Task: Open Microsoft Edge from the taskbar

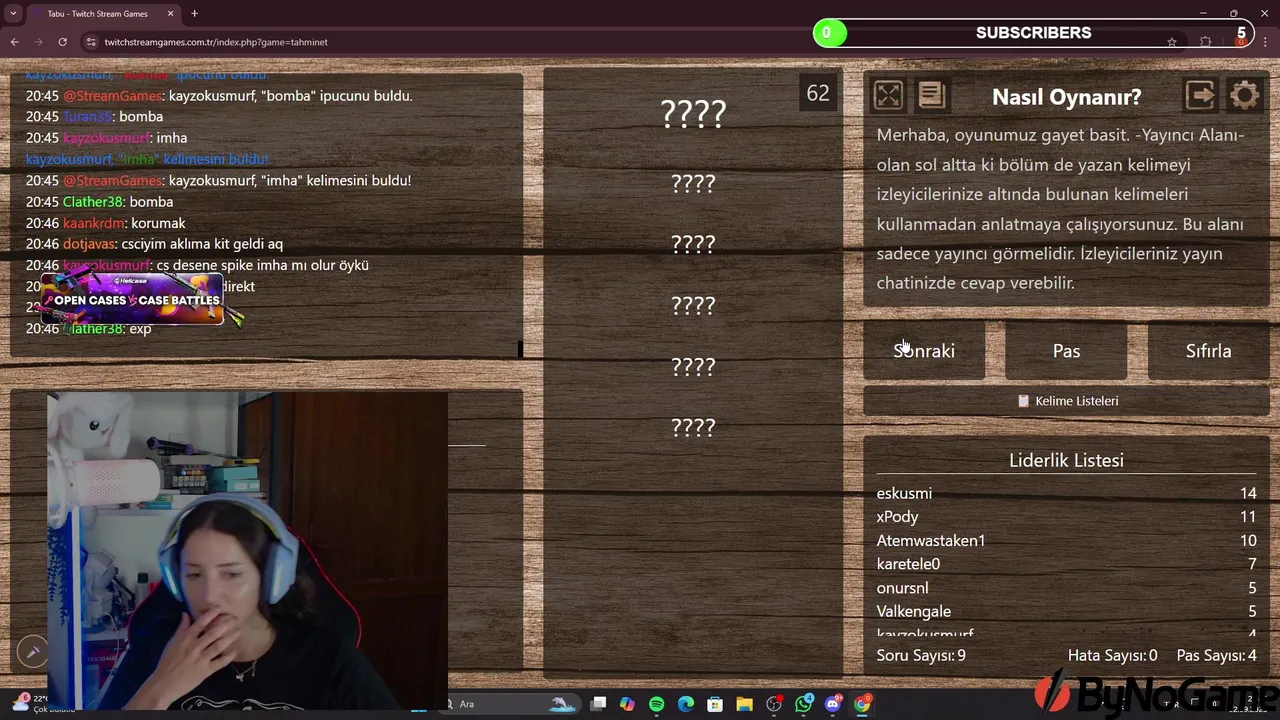Action: (x=686, y=704)
